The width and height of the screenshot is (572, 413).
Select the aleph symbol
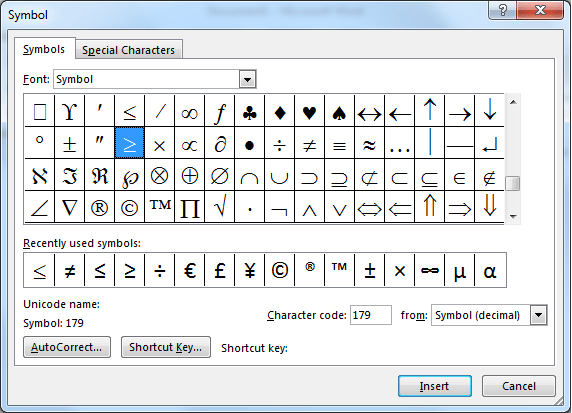[x=39, y=174]
